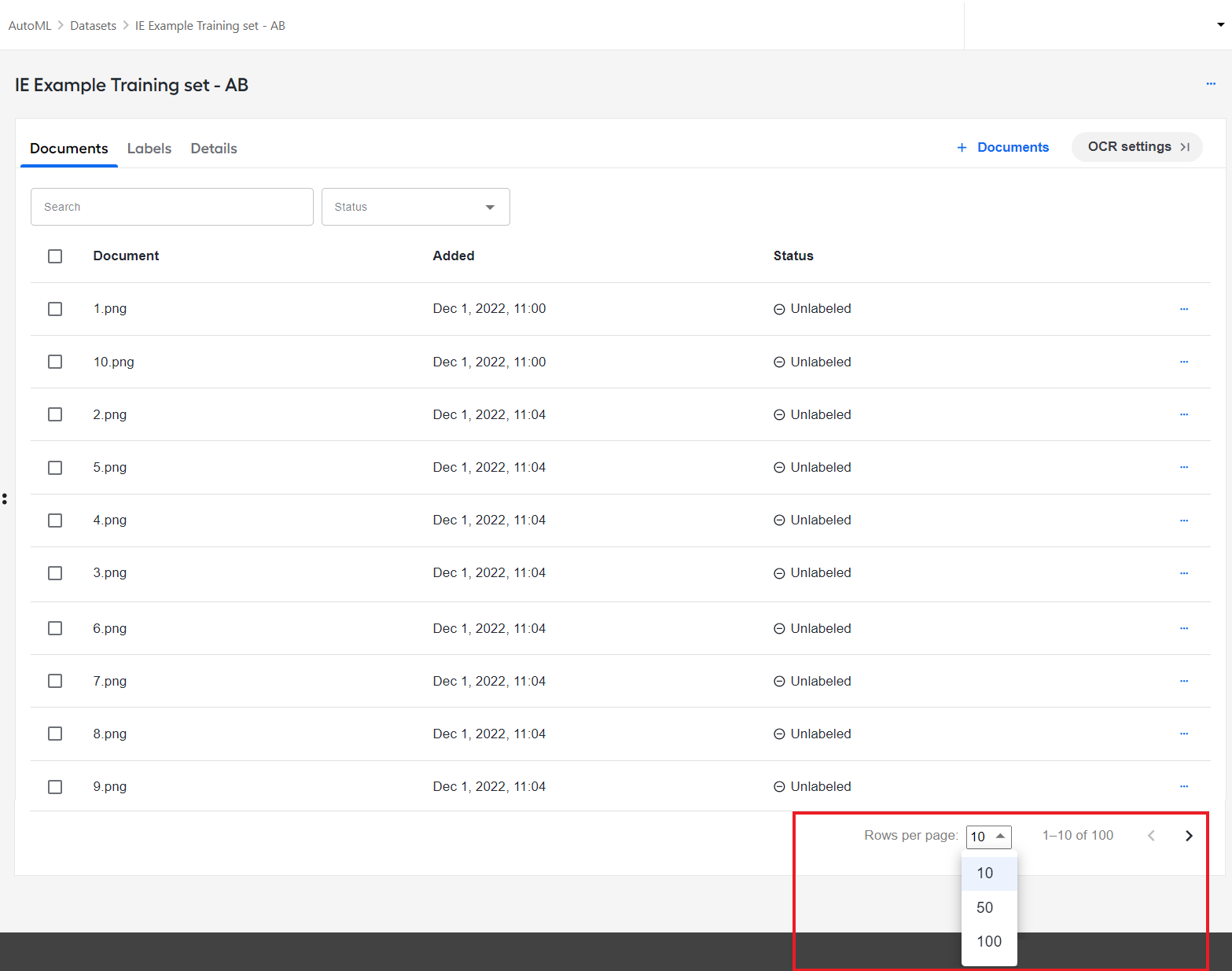Tick the checkbox for 5.png
The width and height of the screenshot is (1232, 971).
tap(55, 468)
